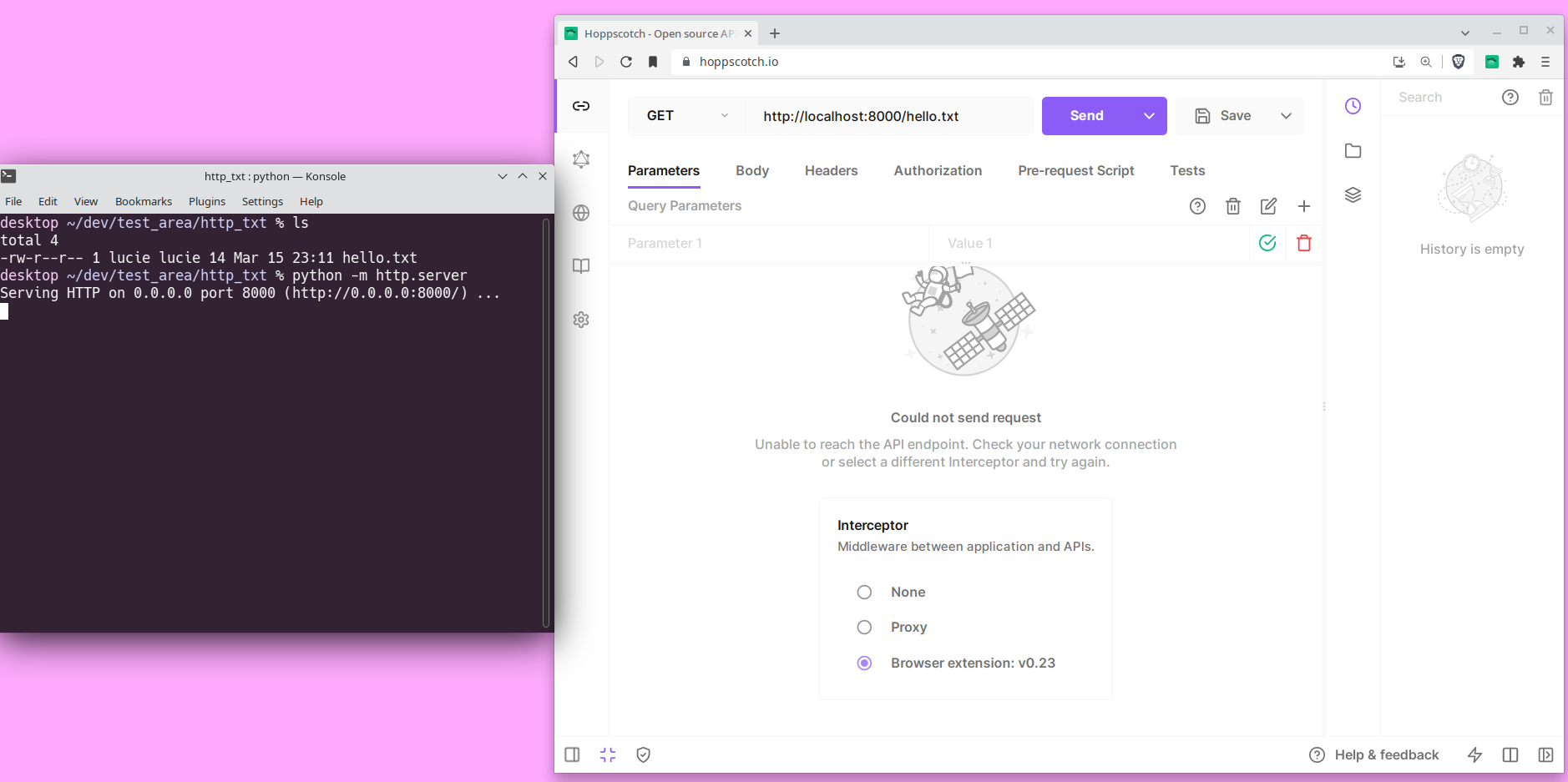Open Brave Shields icon in address bar

click(1459, 62)
